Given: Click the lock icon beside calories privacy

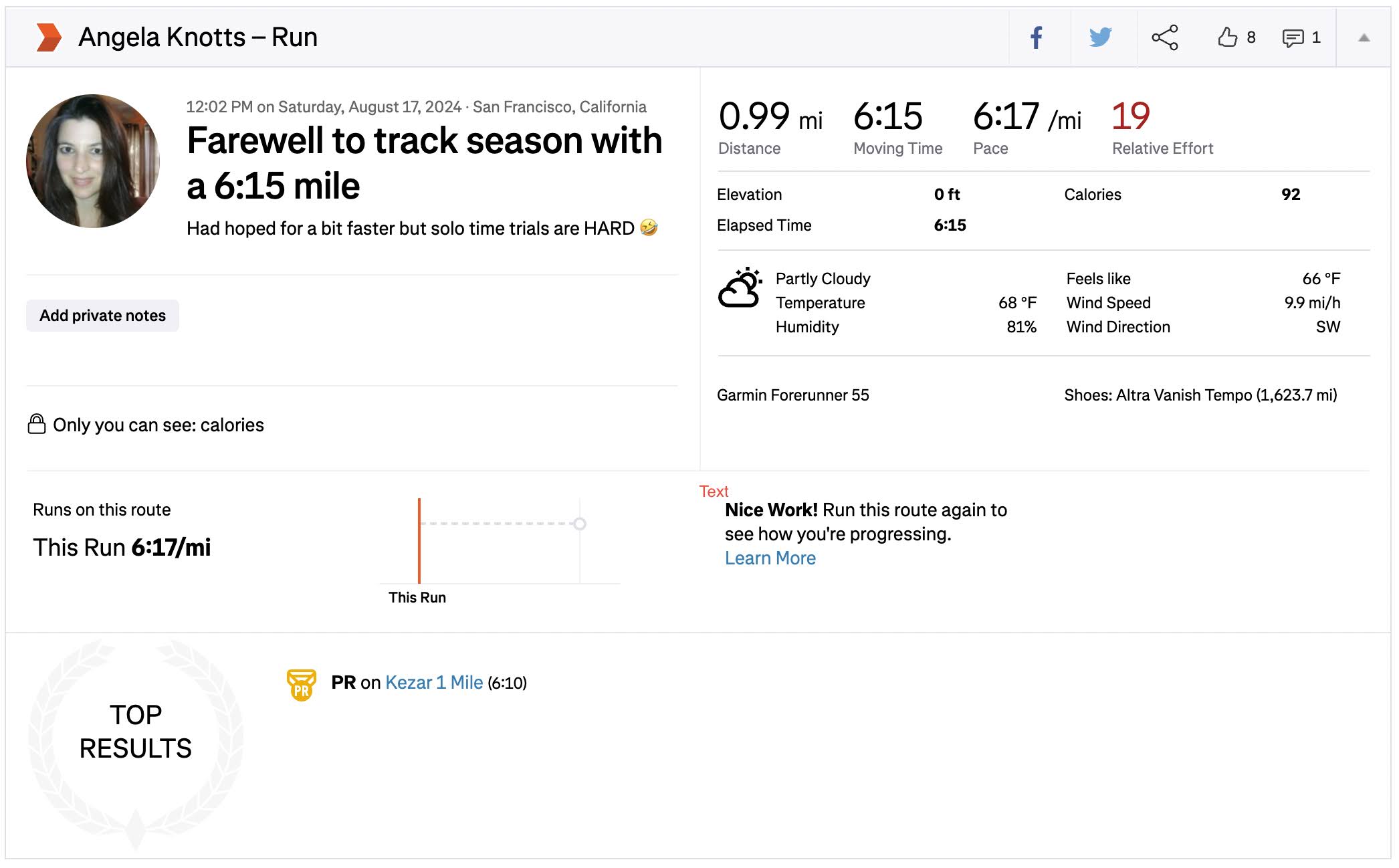Looking at the screenshot, I should [37, 424].
